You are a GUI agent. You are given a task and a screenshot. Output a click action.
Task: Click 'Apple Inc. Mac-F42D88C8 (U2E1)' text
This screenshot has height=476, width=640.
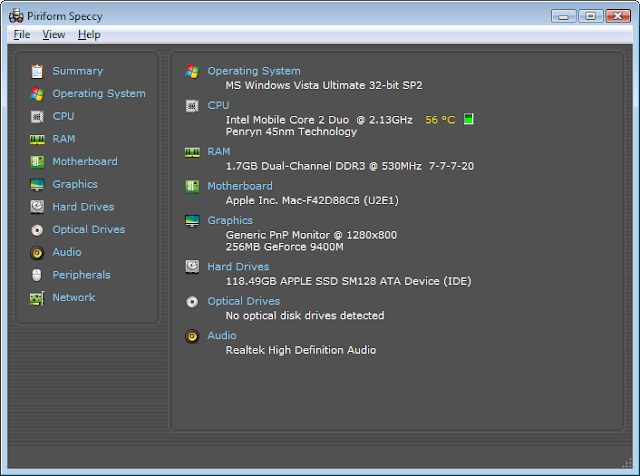tap(312, 200)
